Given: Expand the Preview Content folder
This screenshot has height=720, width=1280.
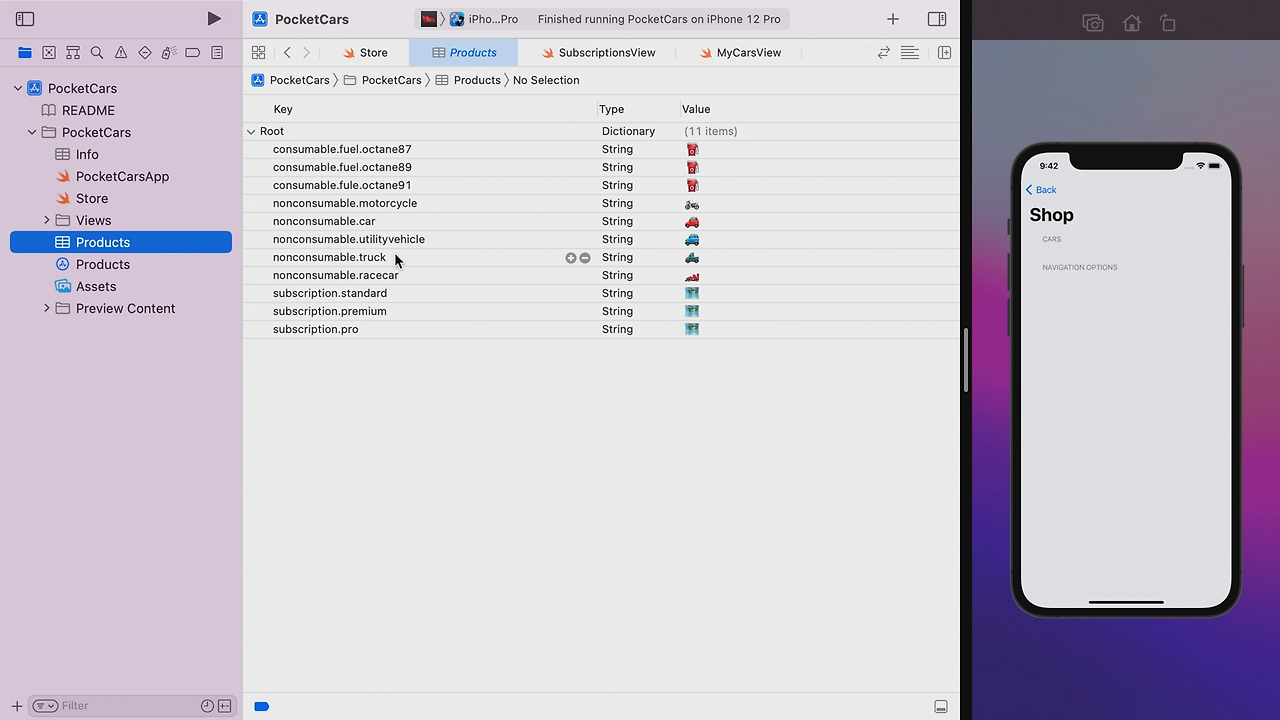Looking at the screenshot, I should click(x=47, y=308).
